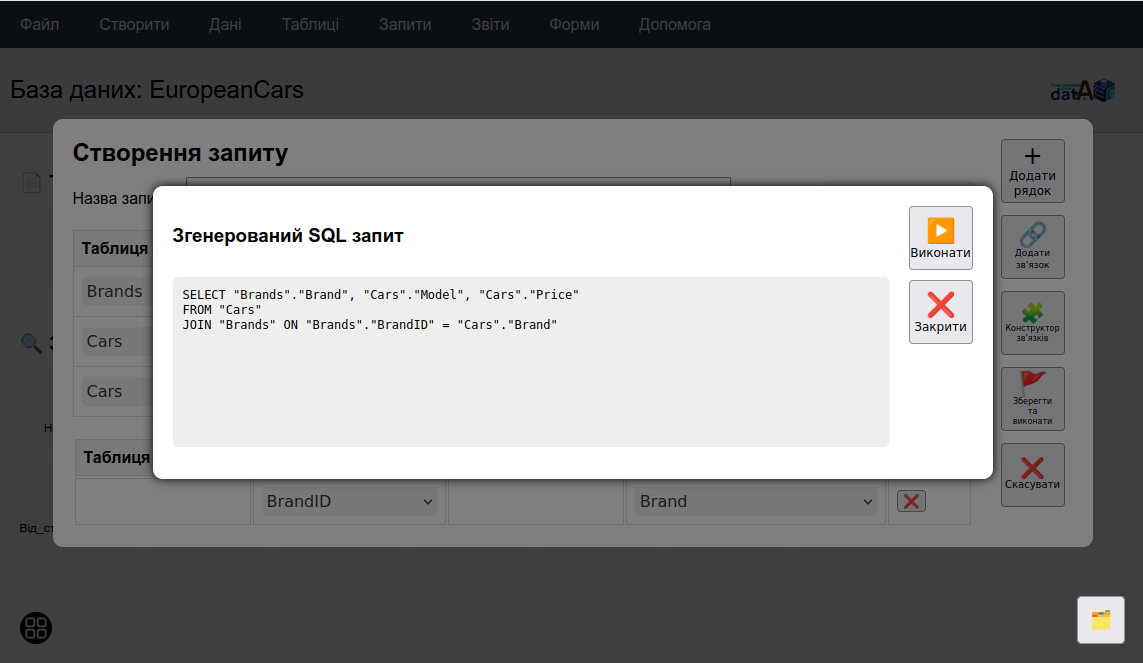Delete the join row with the red X
This screenshot has height=663, width=1143.
coord(910,501)
